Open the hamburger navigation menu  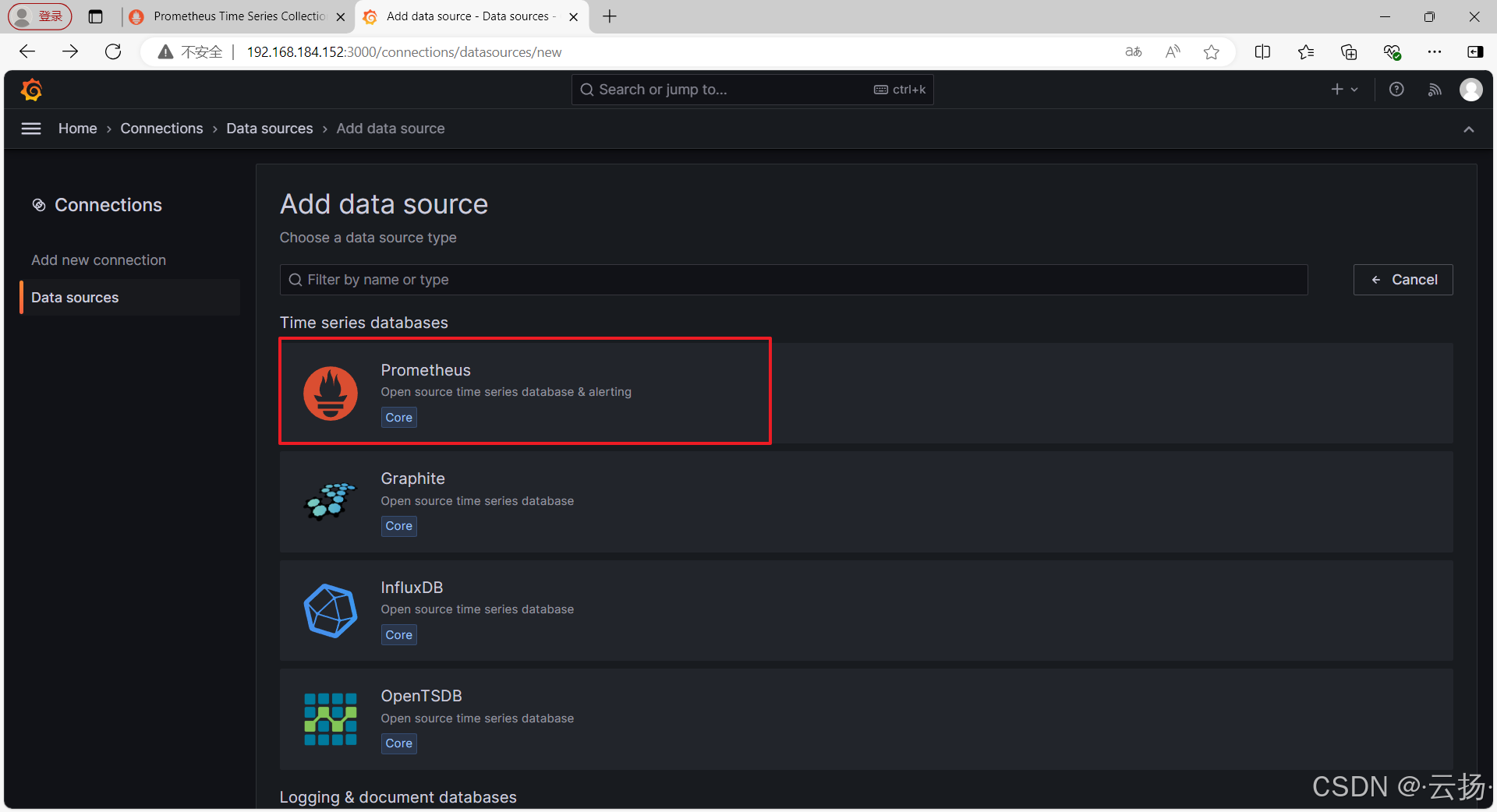[31, 129]
